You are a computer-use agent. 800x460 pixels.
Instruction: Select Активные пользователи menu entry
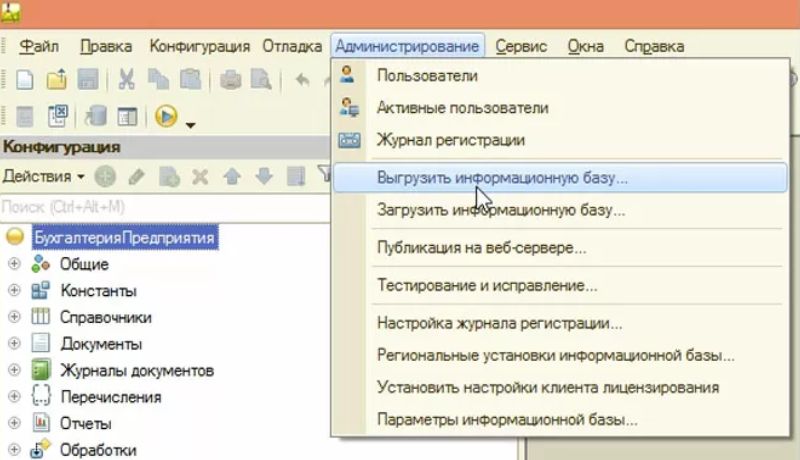pyautogui.click(x=560, y=108)
